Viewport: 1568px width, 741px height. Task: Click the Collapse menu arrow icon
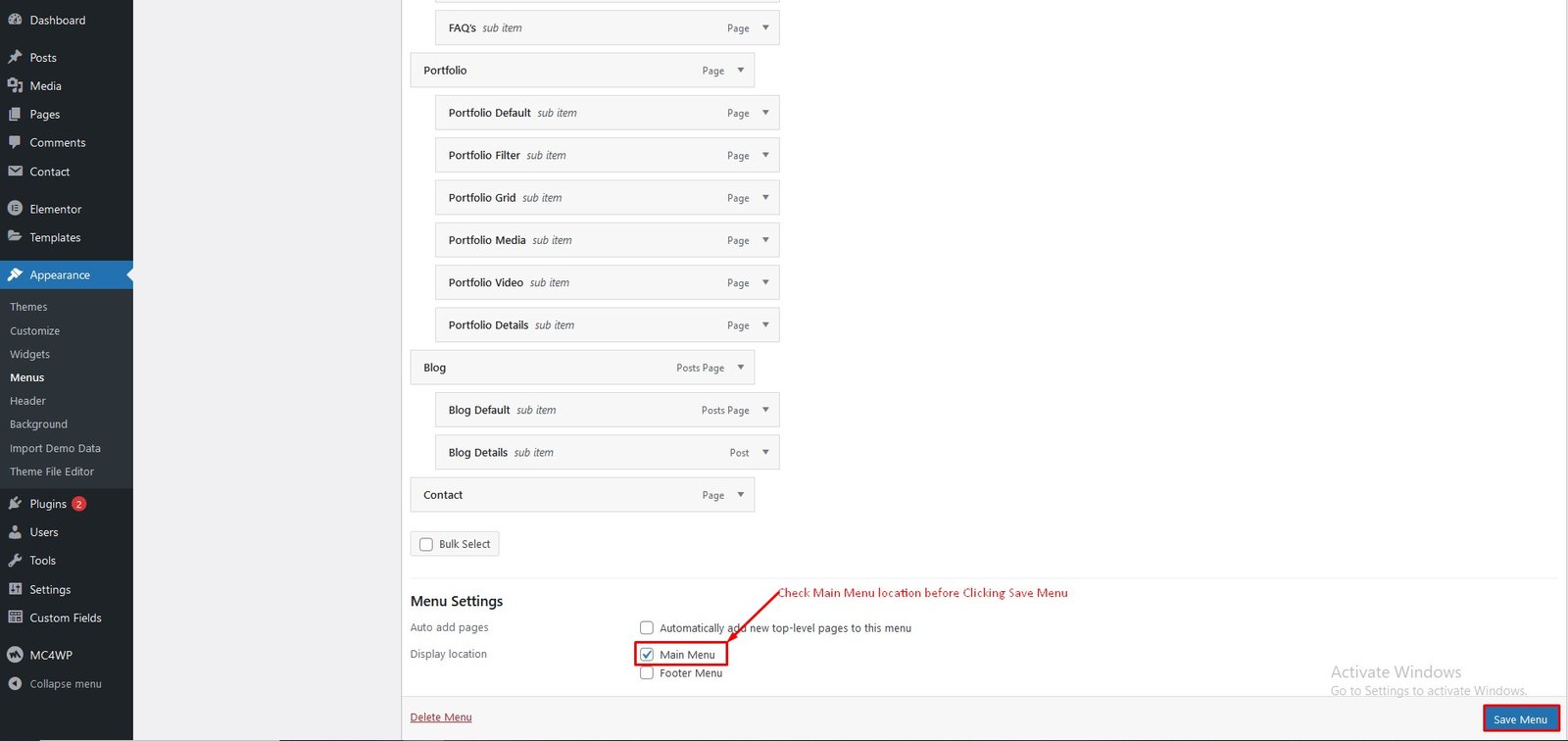point(15,684)
